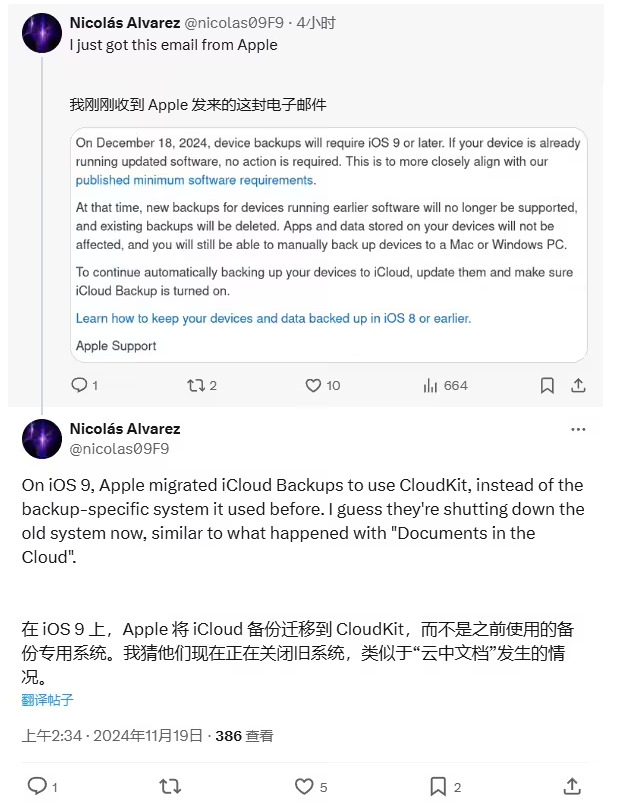The height and width of the screenshot is (809, 624).
Task: Click the 翻译帖子 translate post link
Action: pos(47,700)
